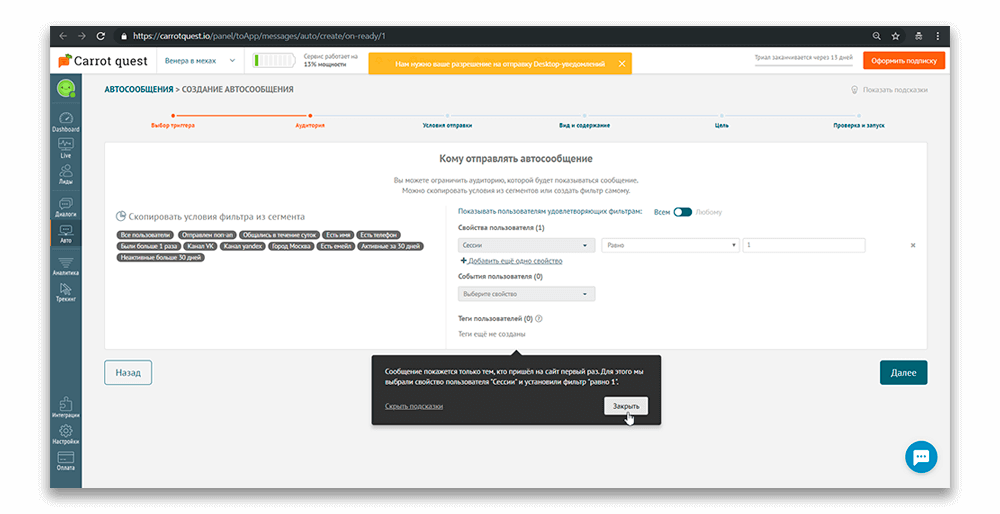Click the browser address bar URL

[259, 36]
